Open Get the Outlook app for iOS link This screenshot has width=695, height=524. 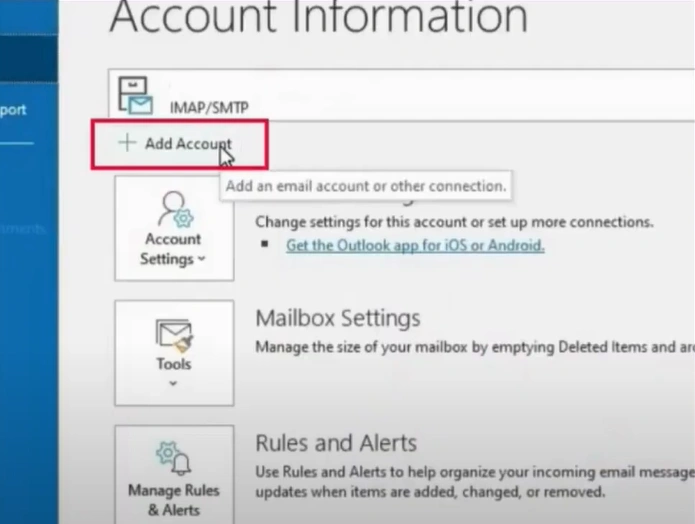[x=415, y=245]
